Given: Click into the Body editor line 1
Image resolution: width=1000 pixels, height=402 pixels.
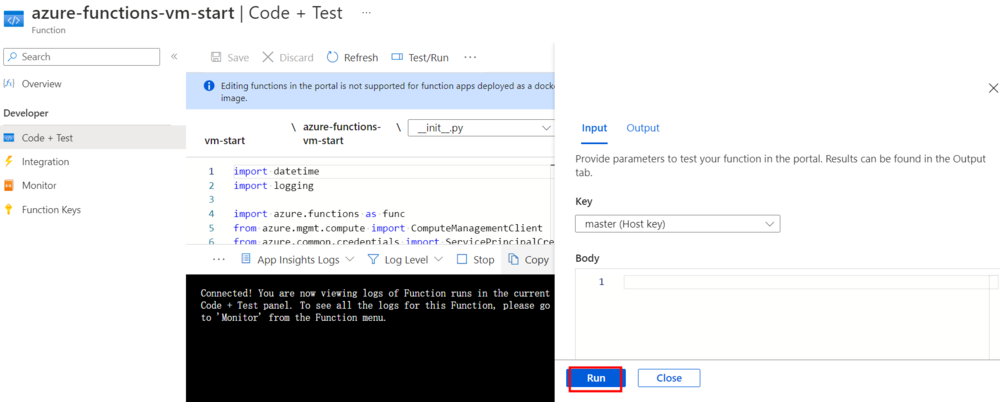Looking at the screenshot, I should click(x=806, y=282).
